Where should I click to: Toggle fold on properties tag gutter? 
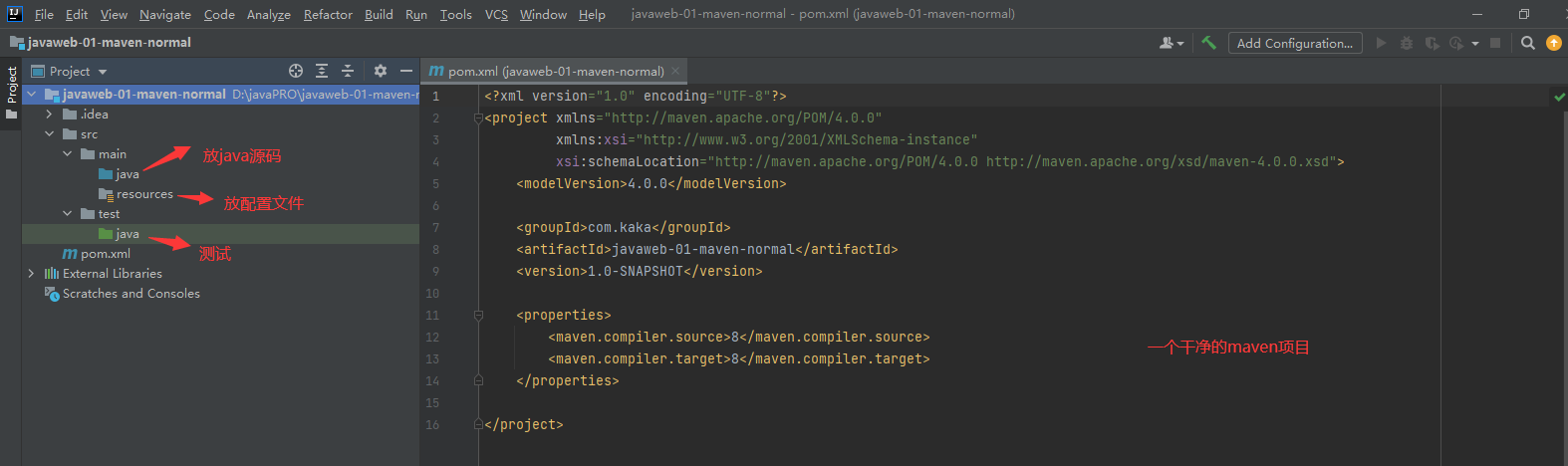[x=478, y=315]
